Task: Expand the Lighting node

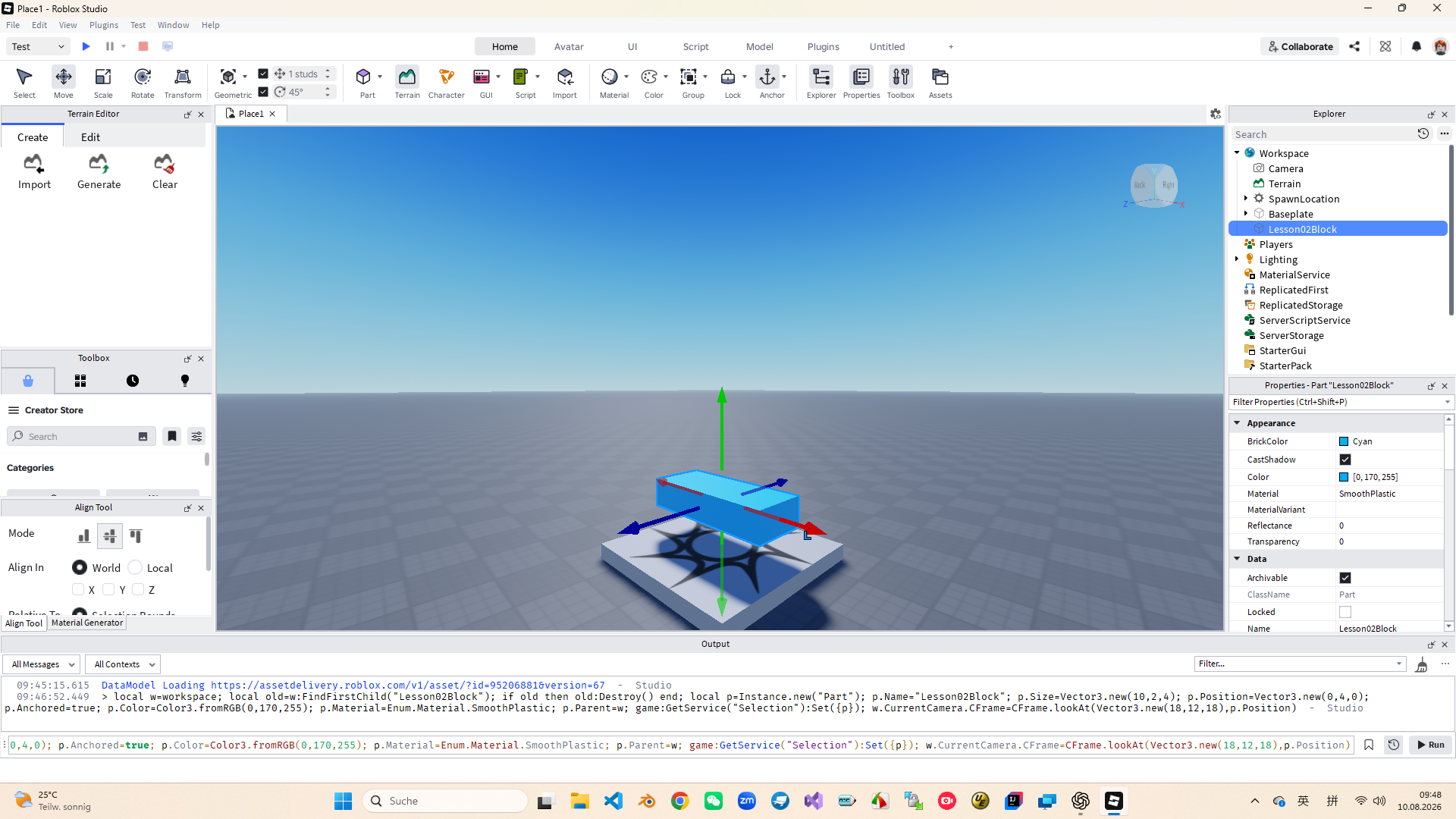Action: point(1237,259)
